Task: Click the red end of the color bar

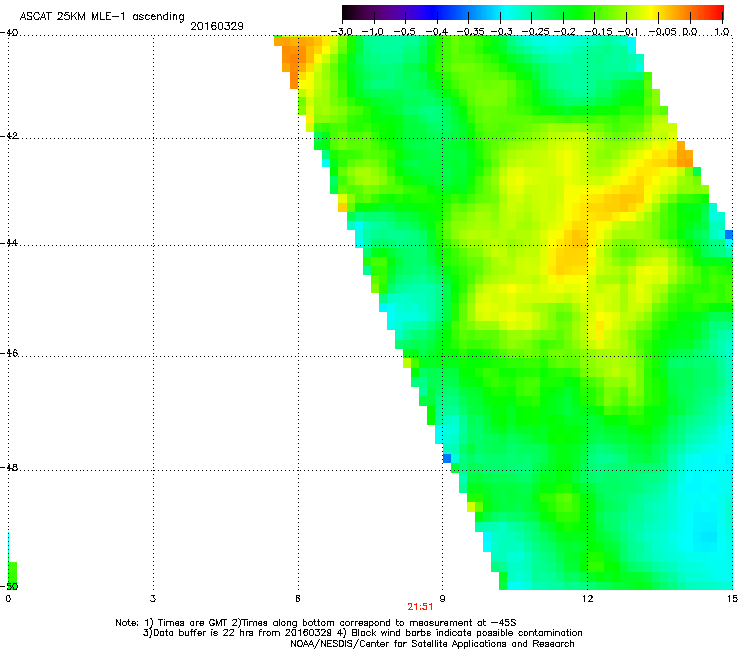Action: pos(716,12)
